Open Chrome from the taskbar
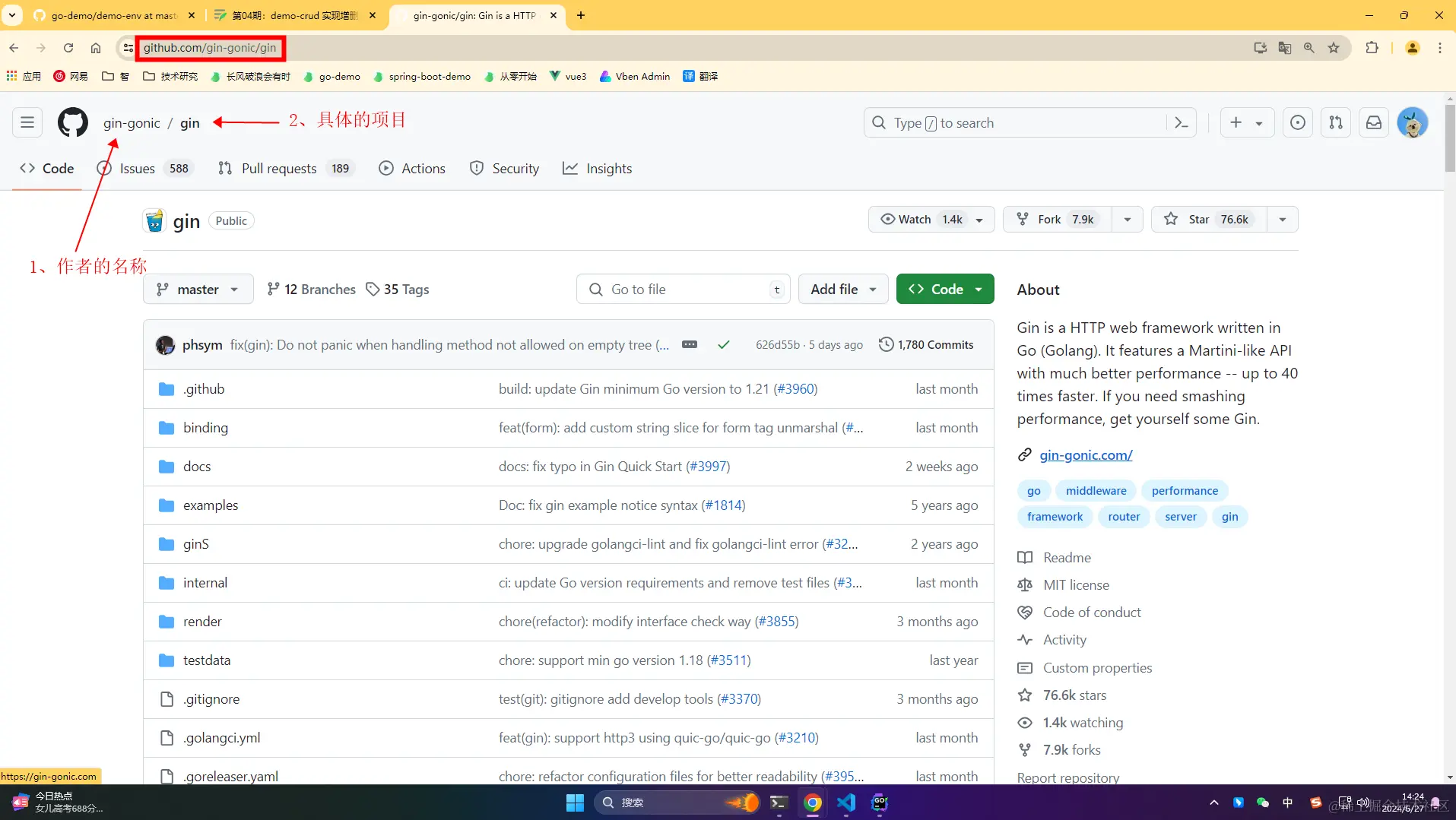 (813, 803)
